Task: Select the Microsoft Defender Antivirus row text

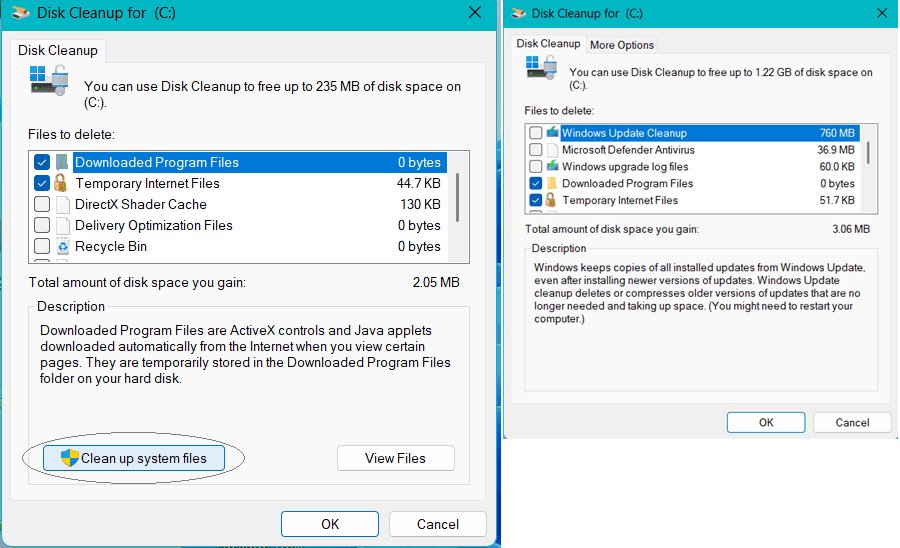Action: [x=628, y=150]
